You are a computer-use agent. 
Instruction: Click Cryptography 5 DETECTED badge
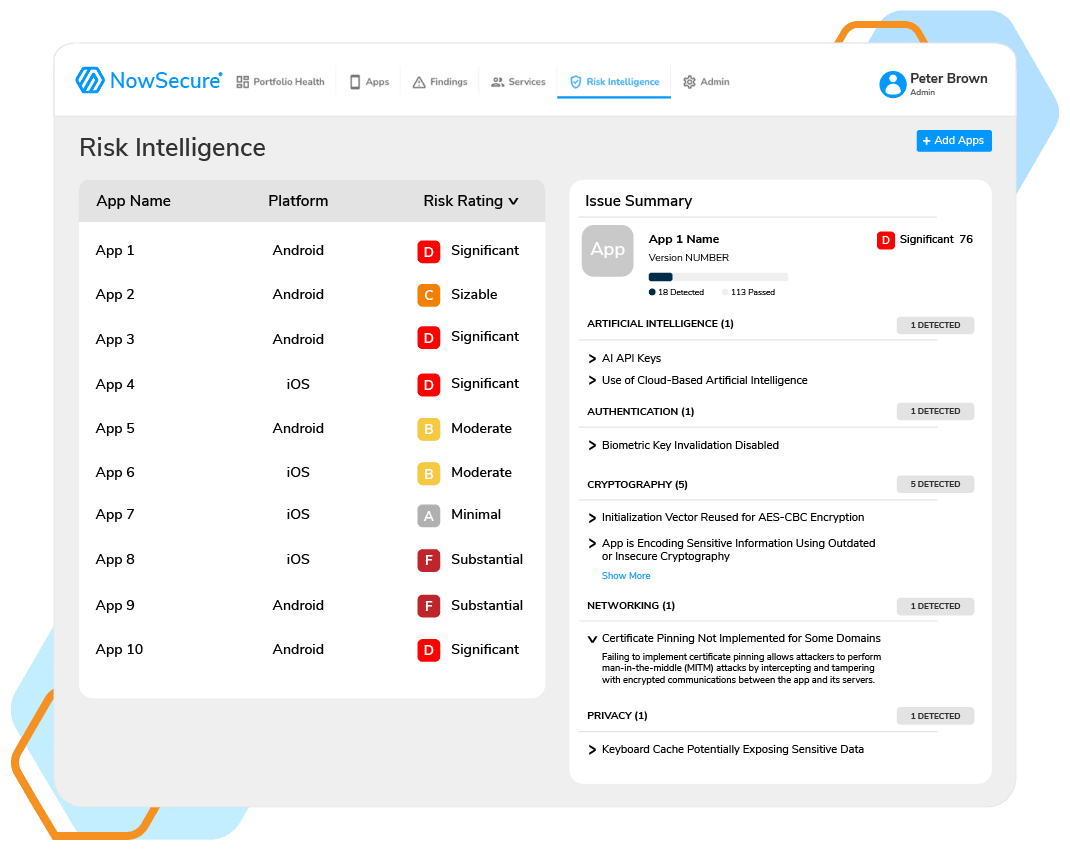pos(935,484)
